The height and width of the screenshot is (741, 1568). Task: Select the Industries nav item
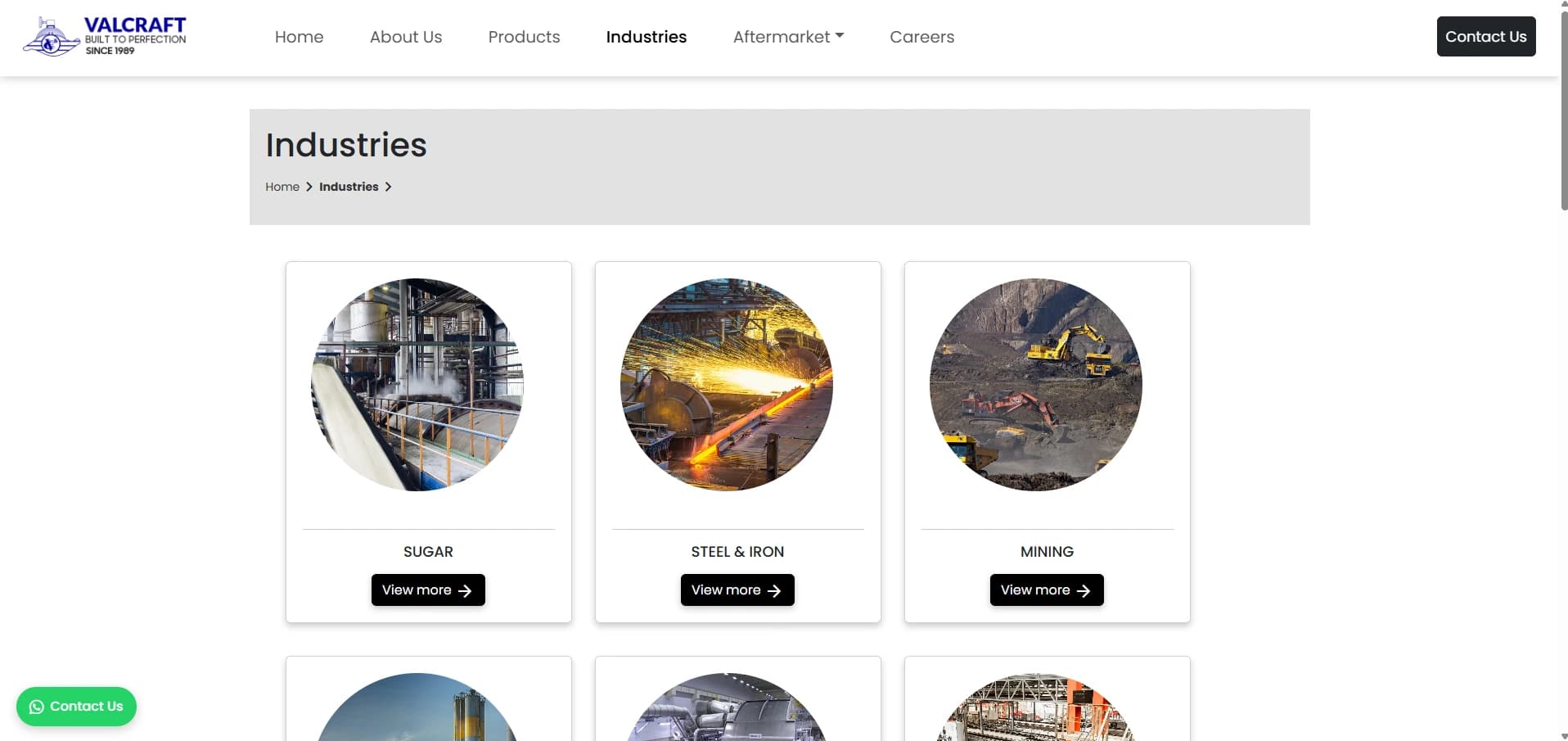(646, 37)
